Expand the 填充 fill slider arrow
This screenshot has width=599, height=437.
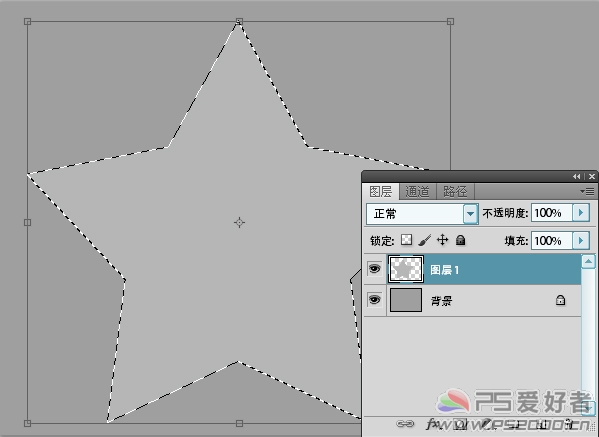tap(581, 240)
